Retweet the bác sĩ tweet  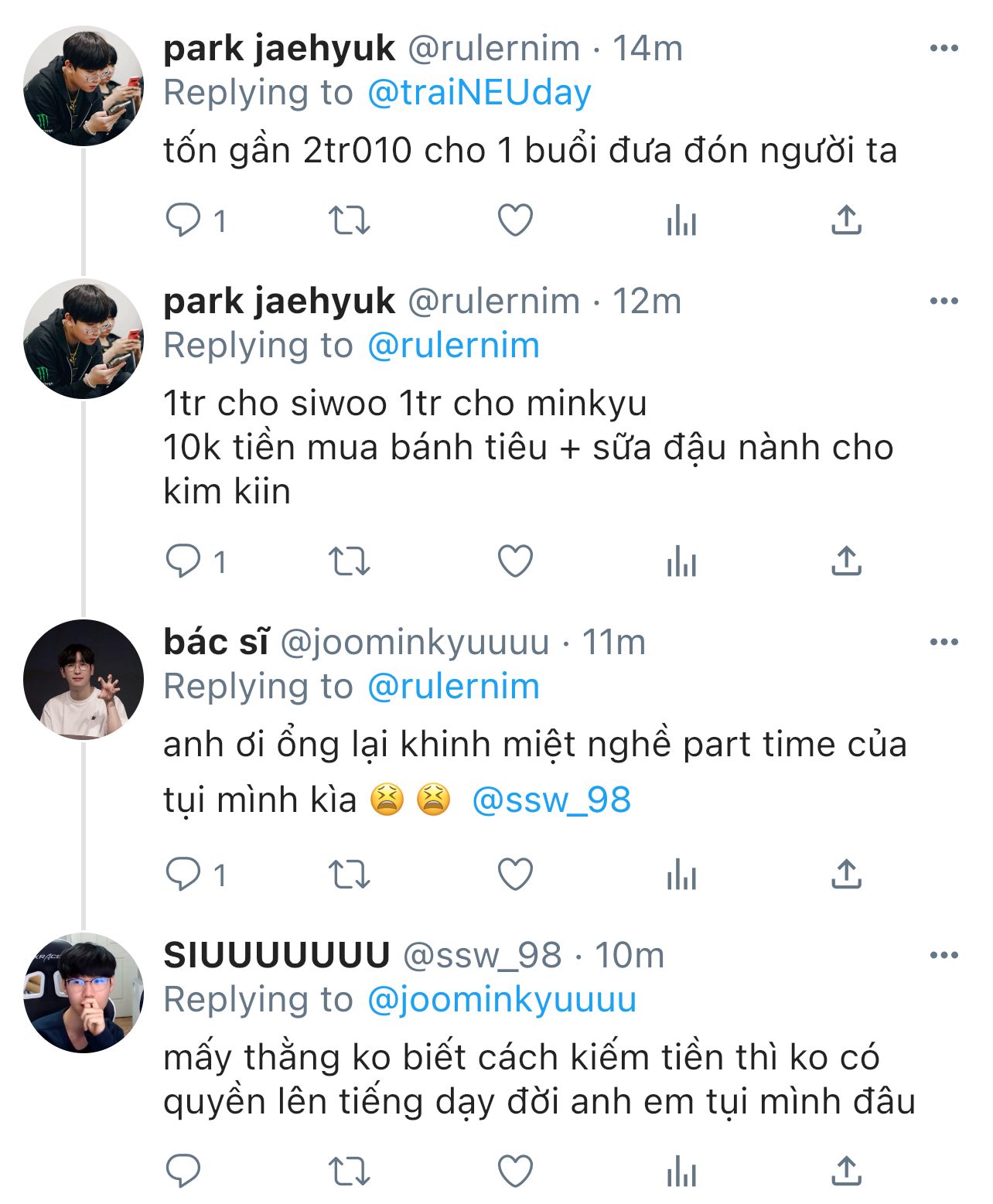tap(350, 875)
